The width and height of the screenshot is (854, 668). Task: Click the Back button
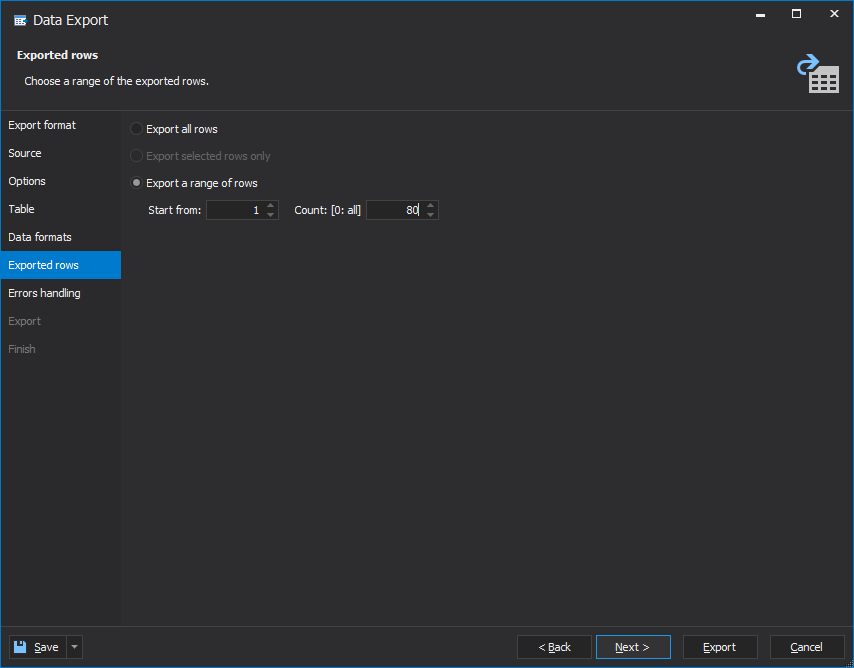pos(554,647)
